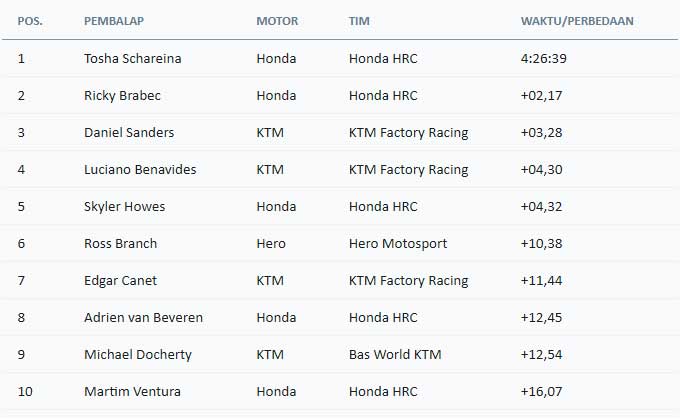
Task: Click Edgar Canet's name
Action: 120,281
